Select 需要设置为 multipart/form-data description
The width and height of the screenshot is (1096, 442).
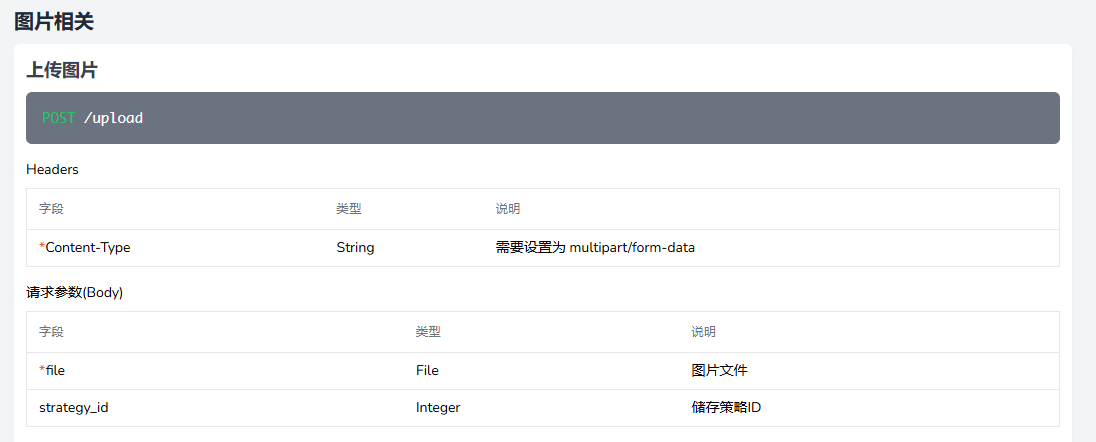coord(596,248)
